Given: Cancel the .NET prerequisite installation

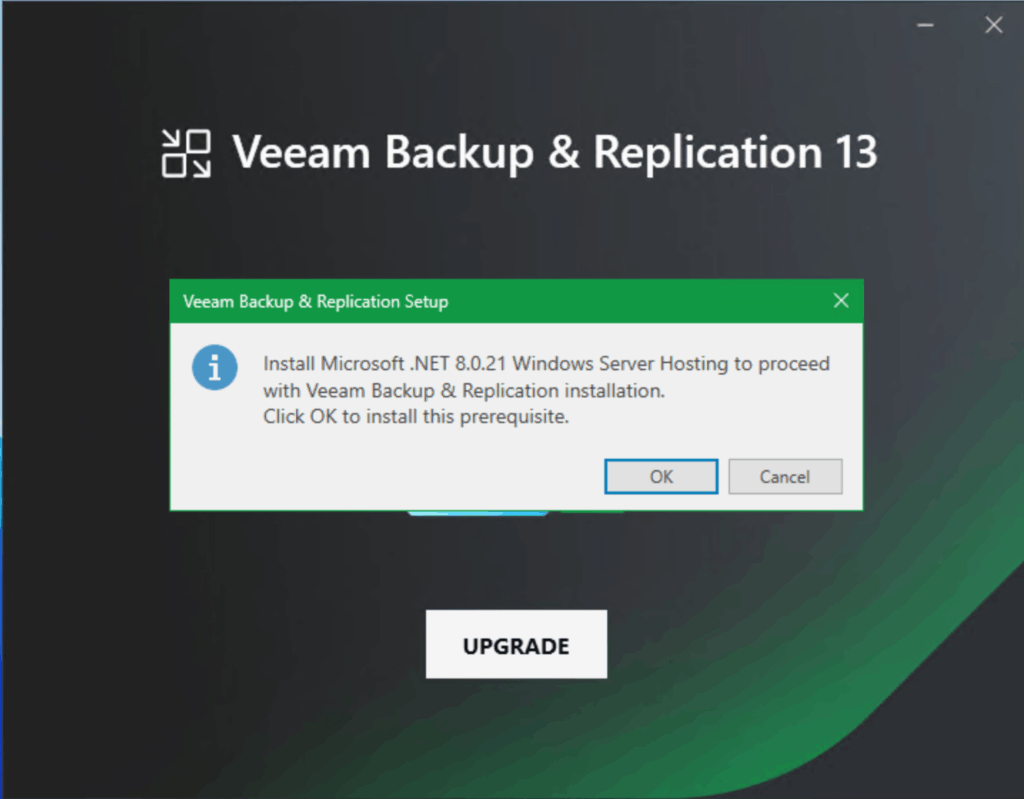Looking at the screenshot, I should pyautogui.click(x=785, y=477).
